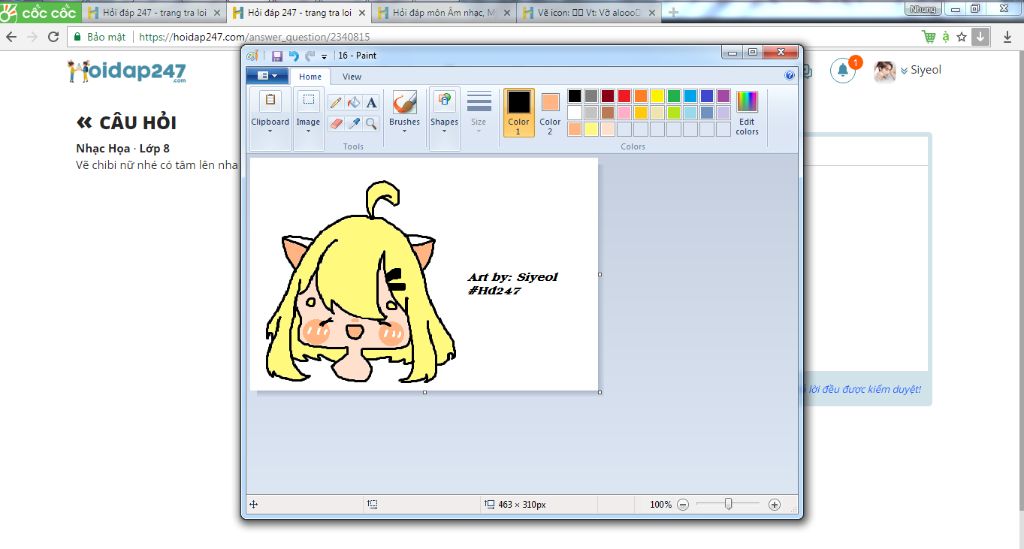Open a new browser tab with plus

point(673,12)
